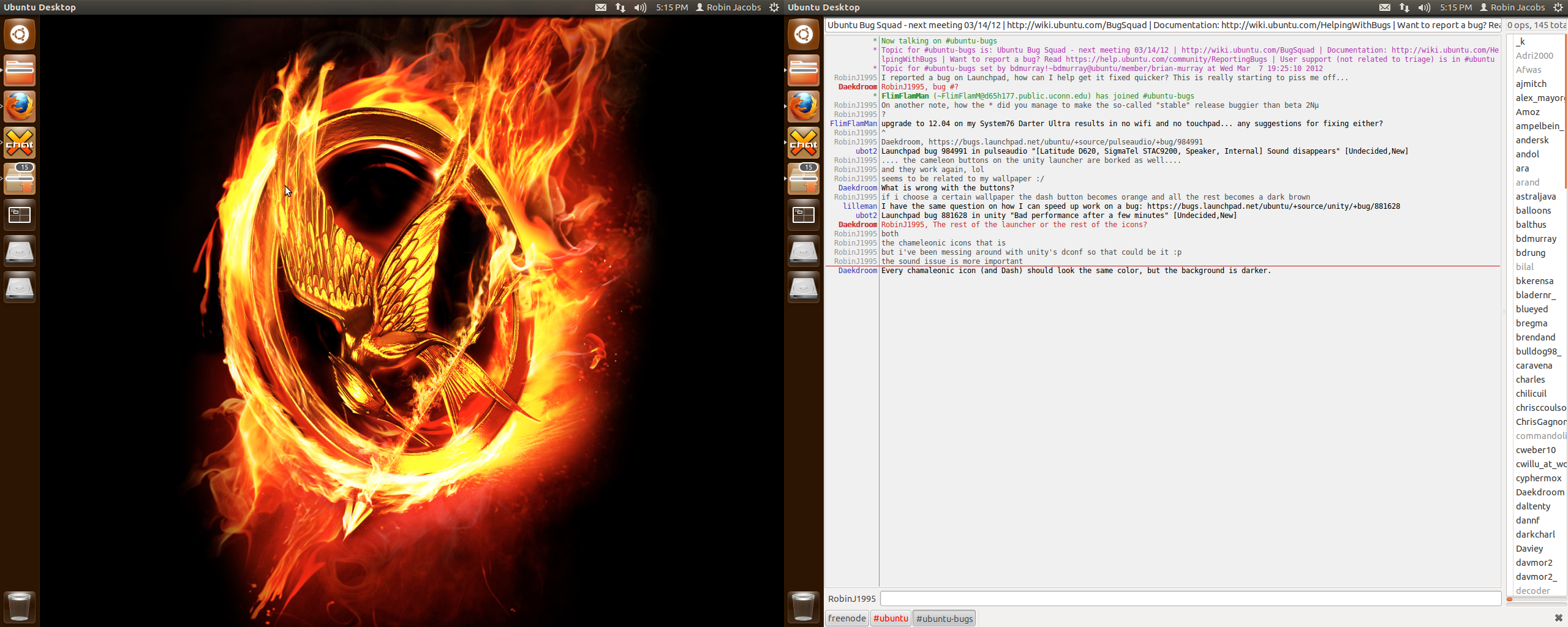Select the #ubuntu-bugs channel tab
This screenshot has height=627, width=1568.
[x=944, y=618]
